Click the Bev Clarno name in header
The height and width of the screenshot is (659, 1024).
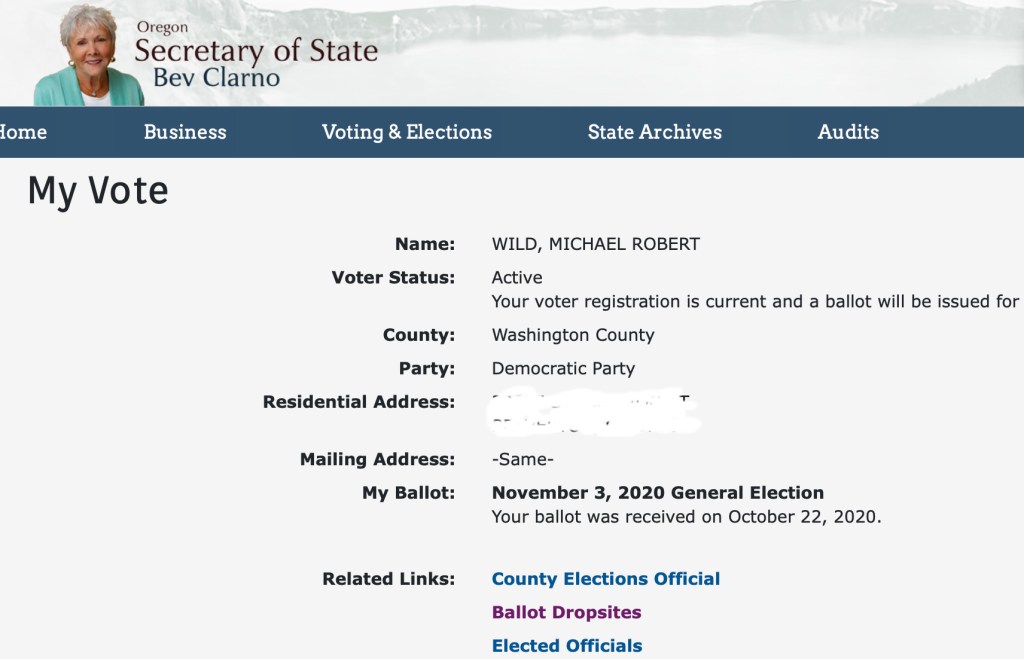(216, 78)
